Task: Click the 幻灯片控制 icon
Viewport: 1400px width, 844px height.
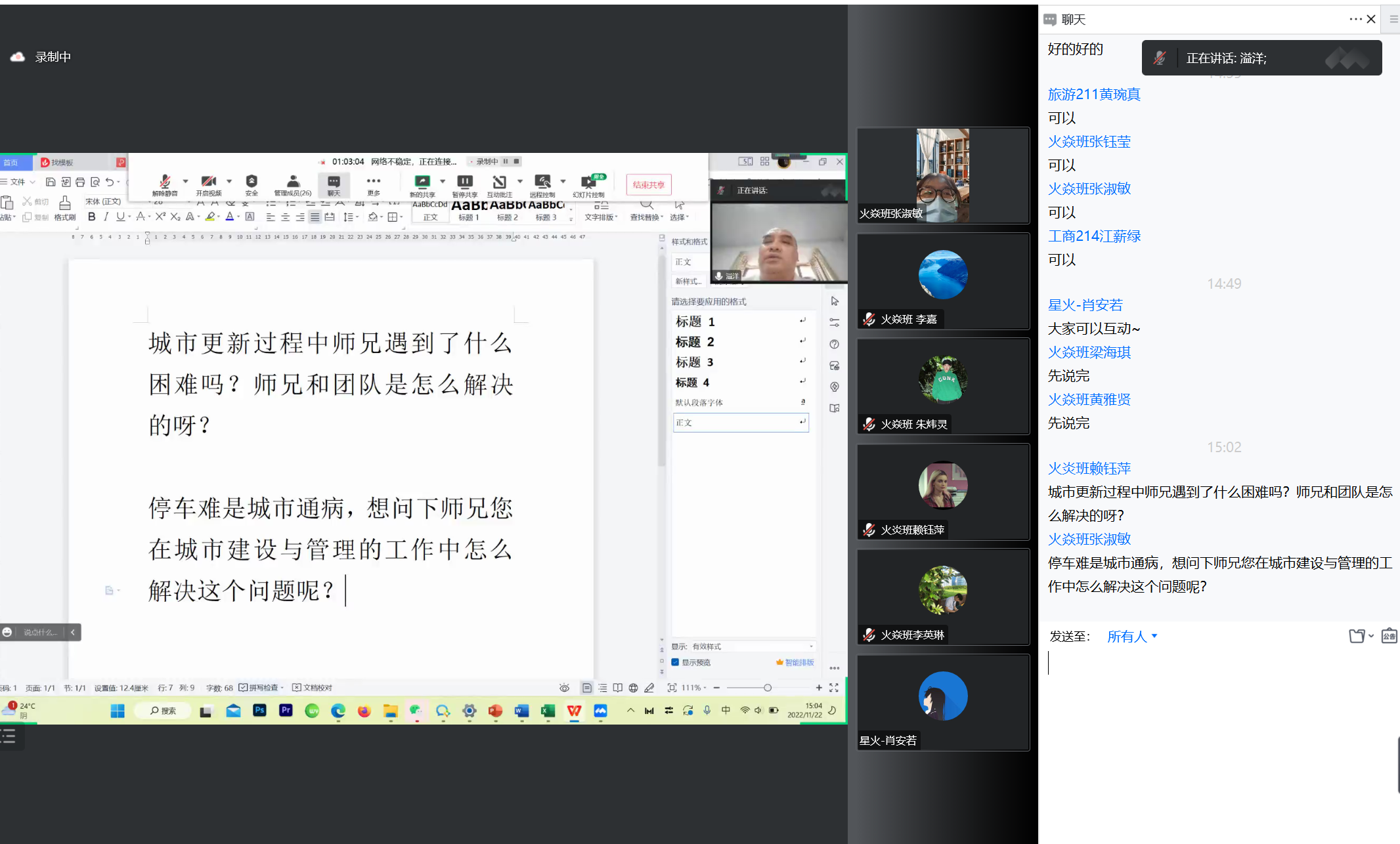Action: [x=588, y=183]
